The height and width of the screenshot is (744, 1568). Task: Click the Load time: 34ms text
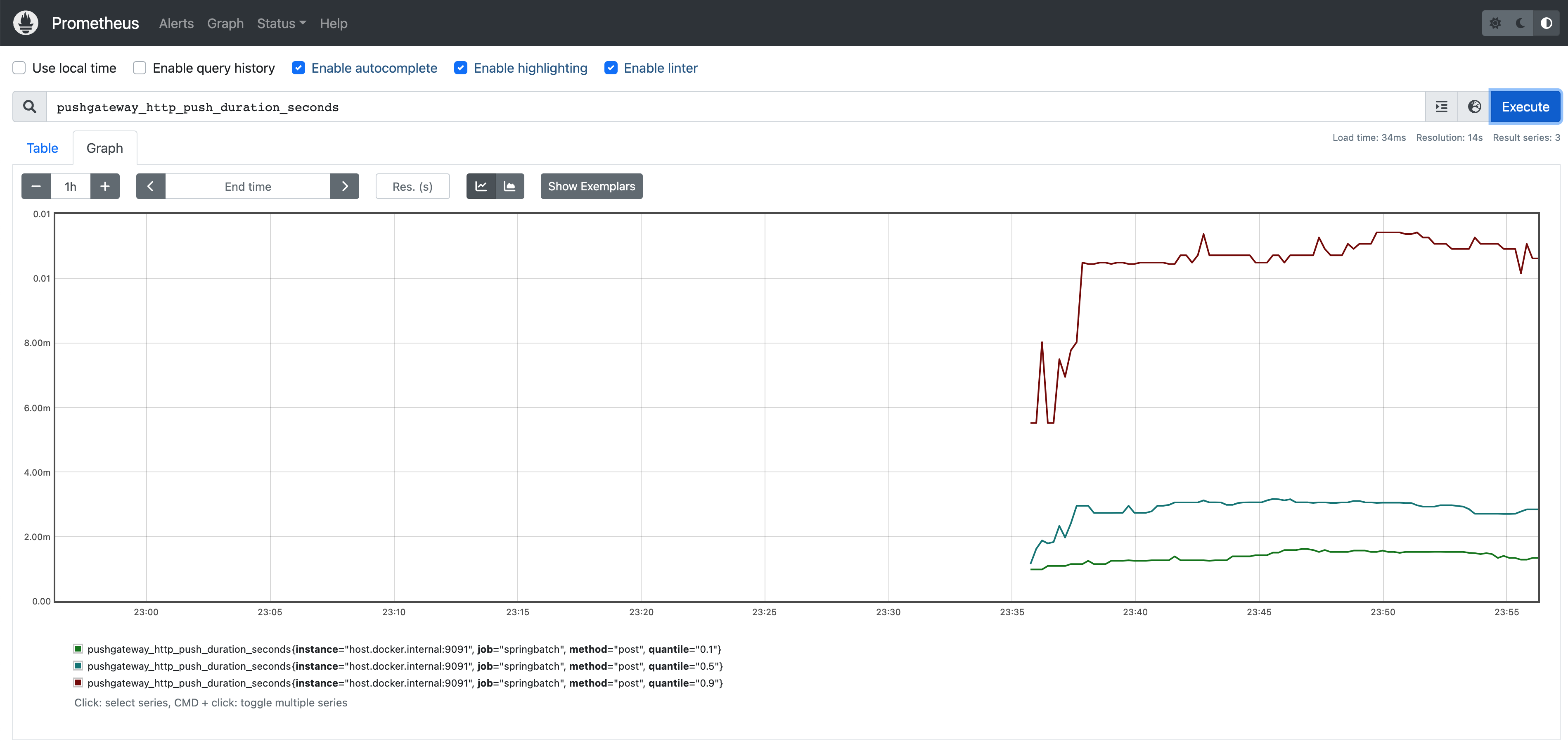pos(1369,137)
